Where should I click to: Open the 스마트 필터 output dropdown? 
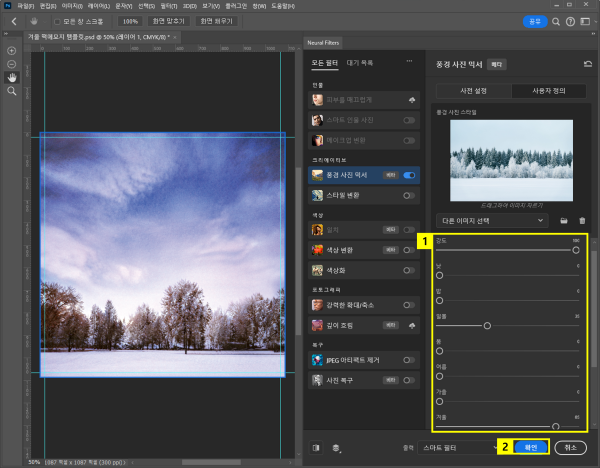pos(458,448)
